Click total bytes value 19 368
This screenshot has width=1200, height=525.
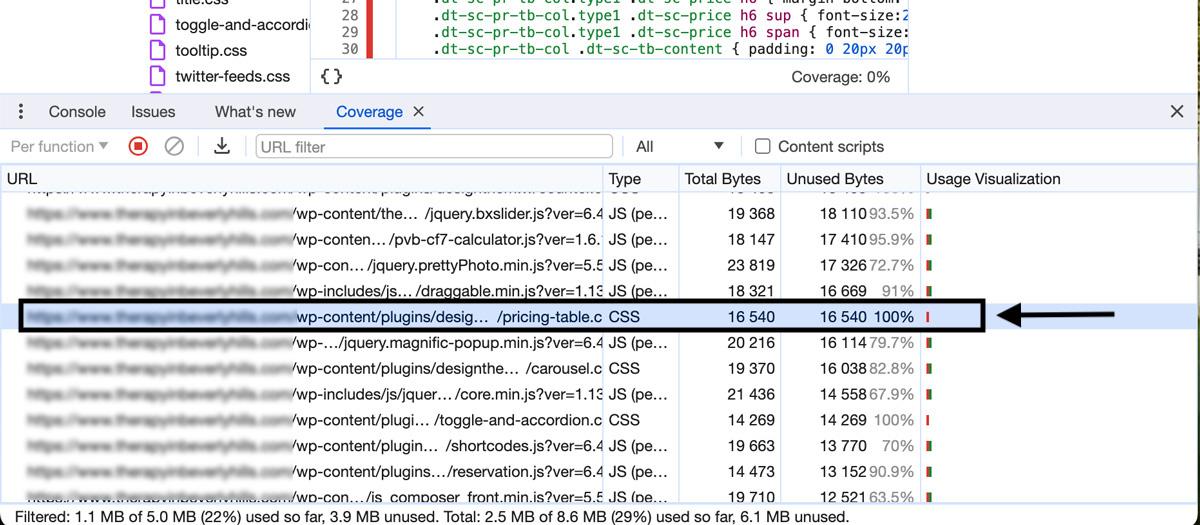pos(751,213)
